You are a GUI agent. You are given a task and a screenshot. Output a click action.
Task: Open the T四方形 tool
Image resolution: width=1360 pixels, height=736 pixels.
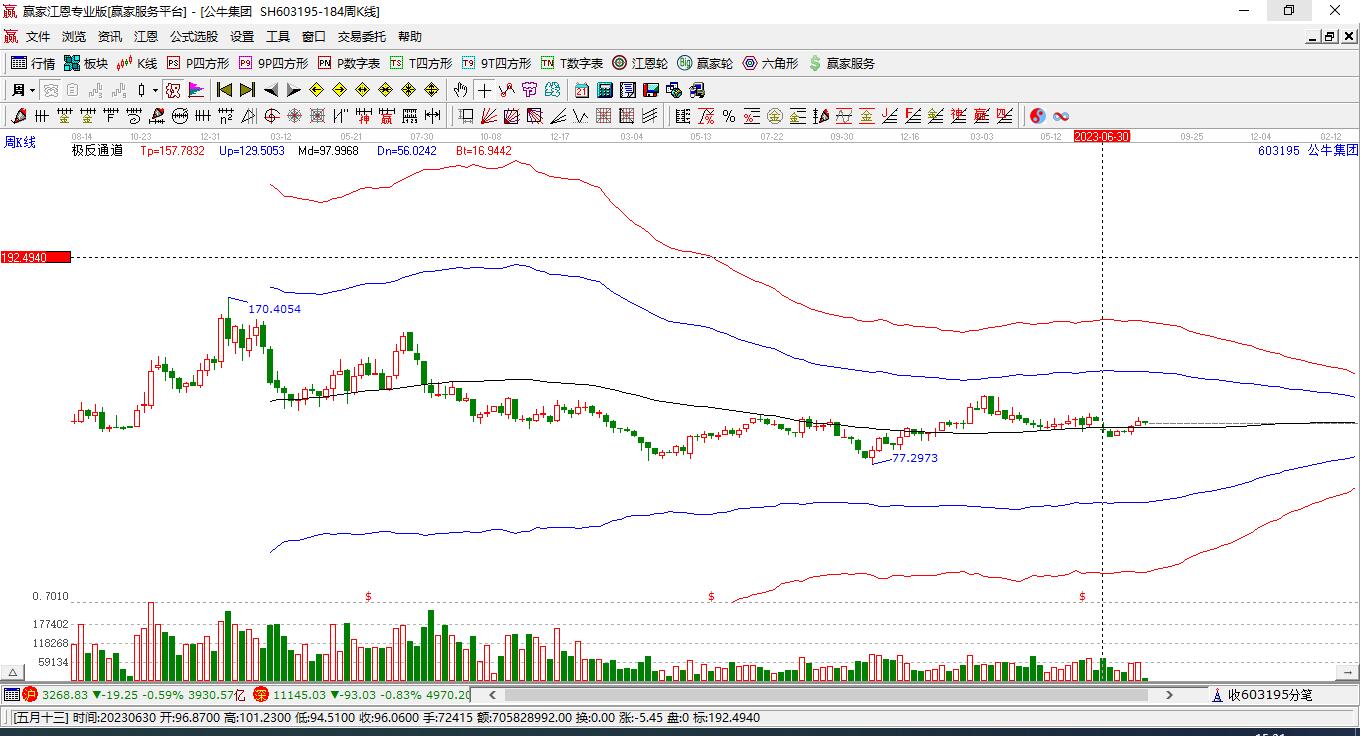click(x=421, y=63)
